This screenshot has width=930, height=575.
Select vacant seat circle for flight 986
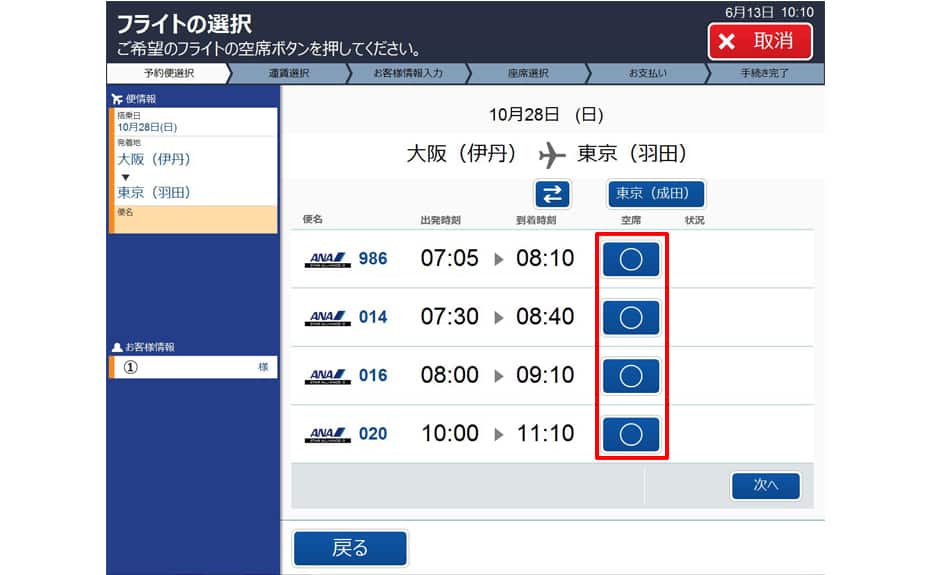coord(631,259)
